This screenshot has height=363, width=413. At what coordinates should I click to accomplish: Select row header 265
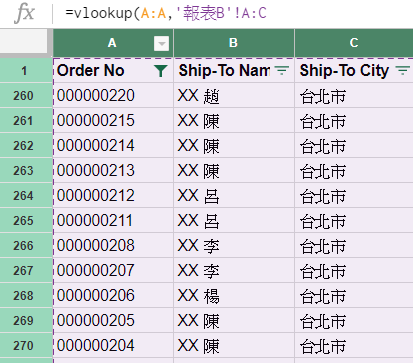(26, 220)
